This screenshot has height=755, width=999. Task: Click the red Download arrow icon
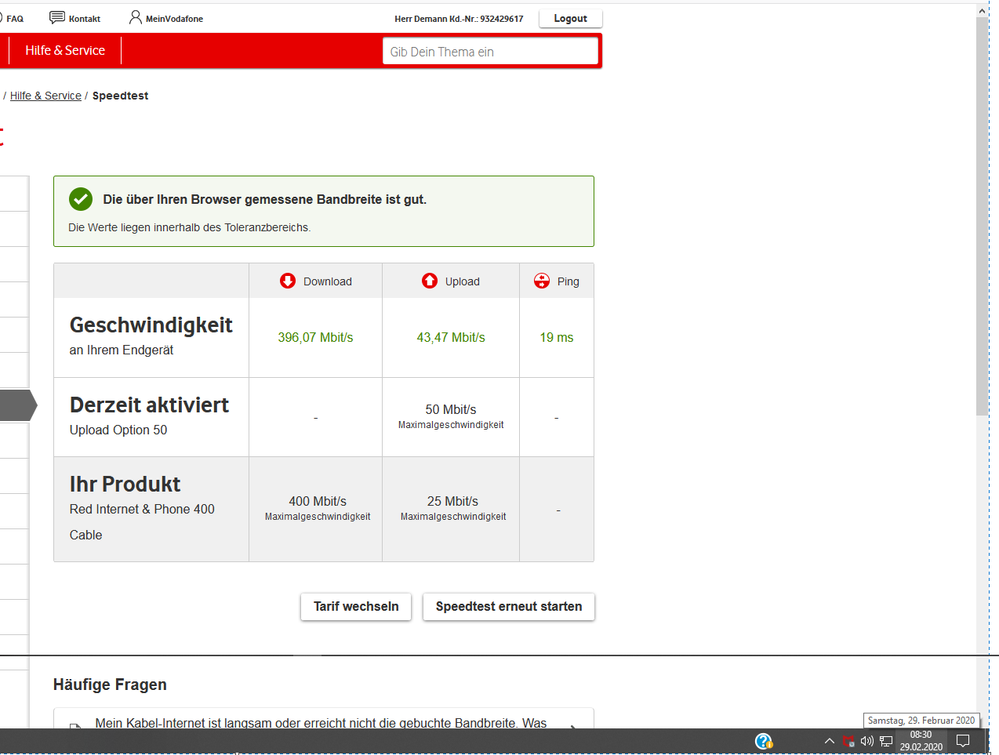pos(288,281)
